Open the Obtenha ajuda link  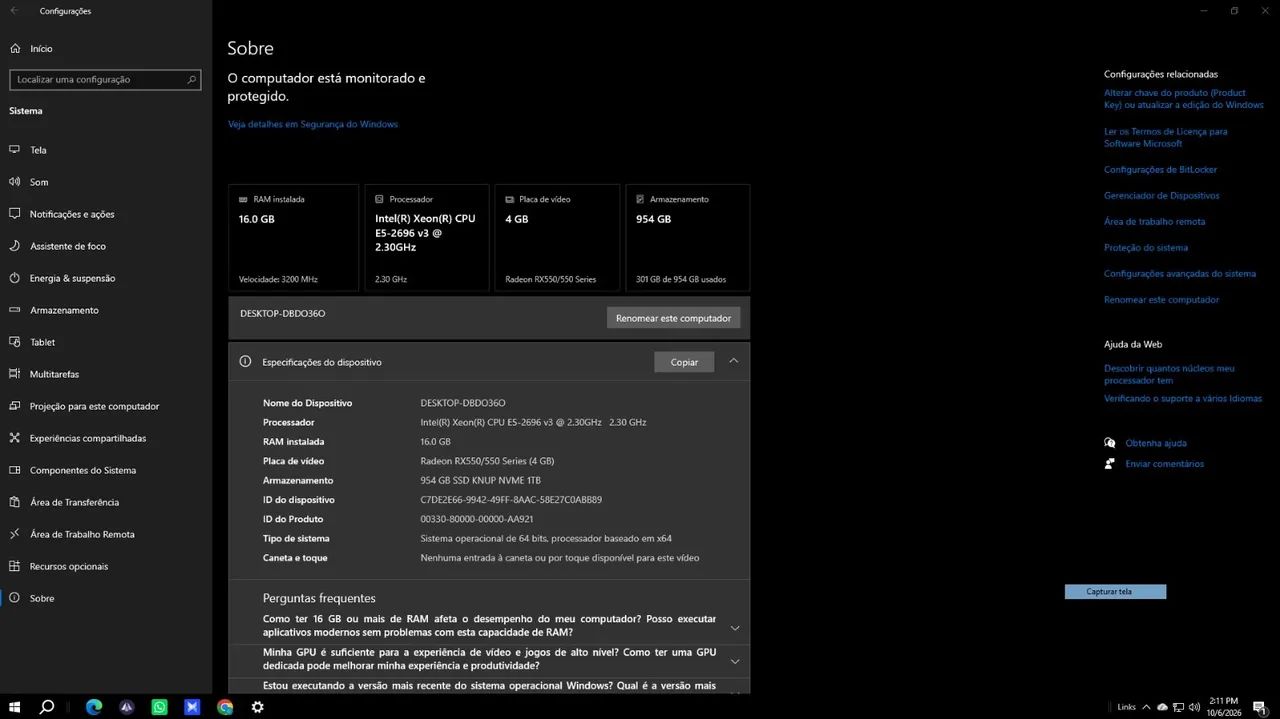tap(1156, 443)
